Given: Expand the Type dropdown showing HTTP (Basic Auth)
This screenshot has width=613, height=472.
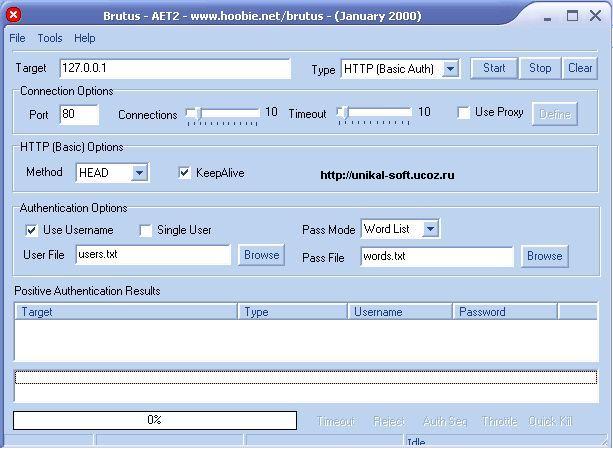Looking at the screenshot, I should click(450, 69).
